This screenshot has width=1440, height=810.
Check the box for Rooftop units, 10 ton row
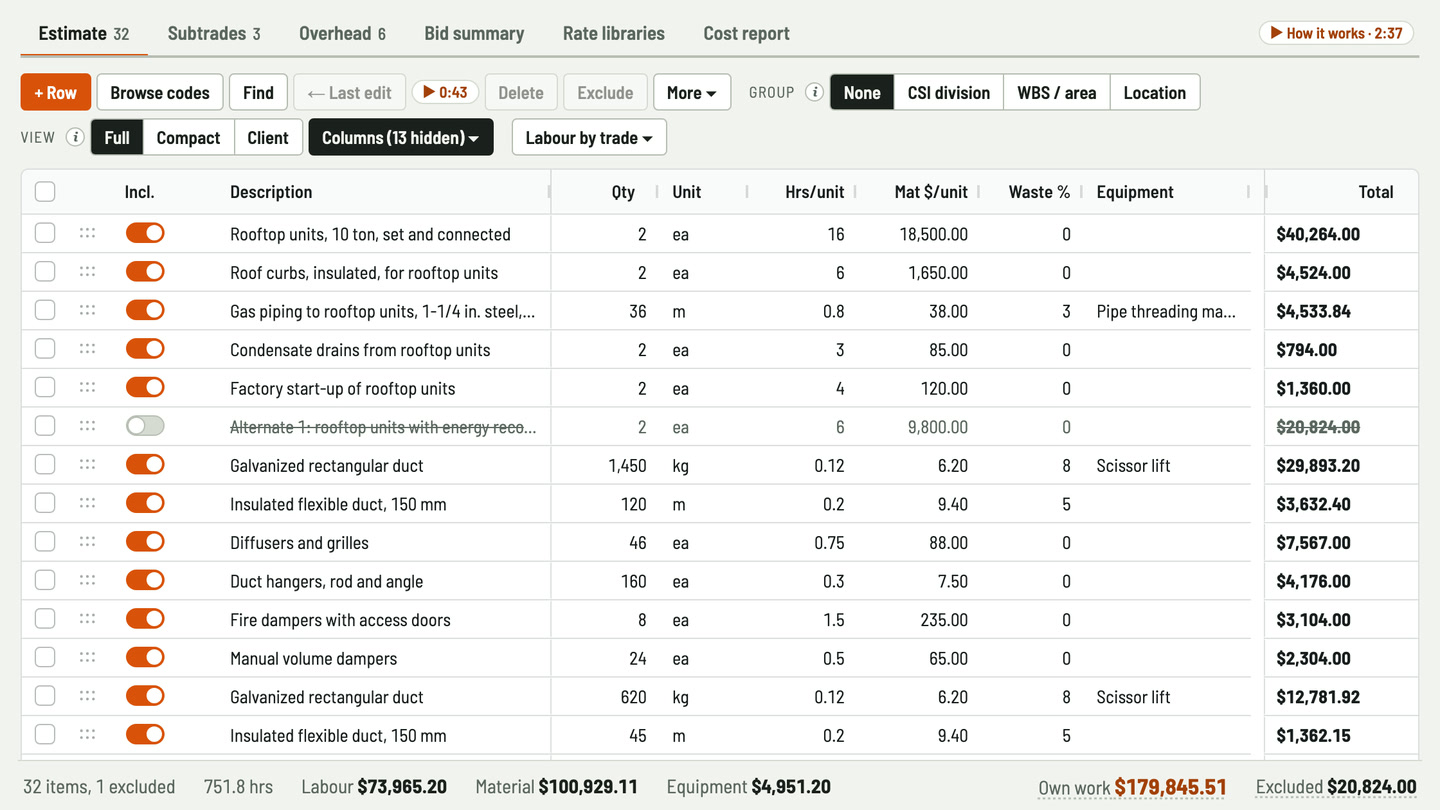(45, 233)
